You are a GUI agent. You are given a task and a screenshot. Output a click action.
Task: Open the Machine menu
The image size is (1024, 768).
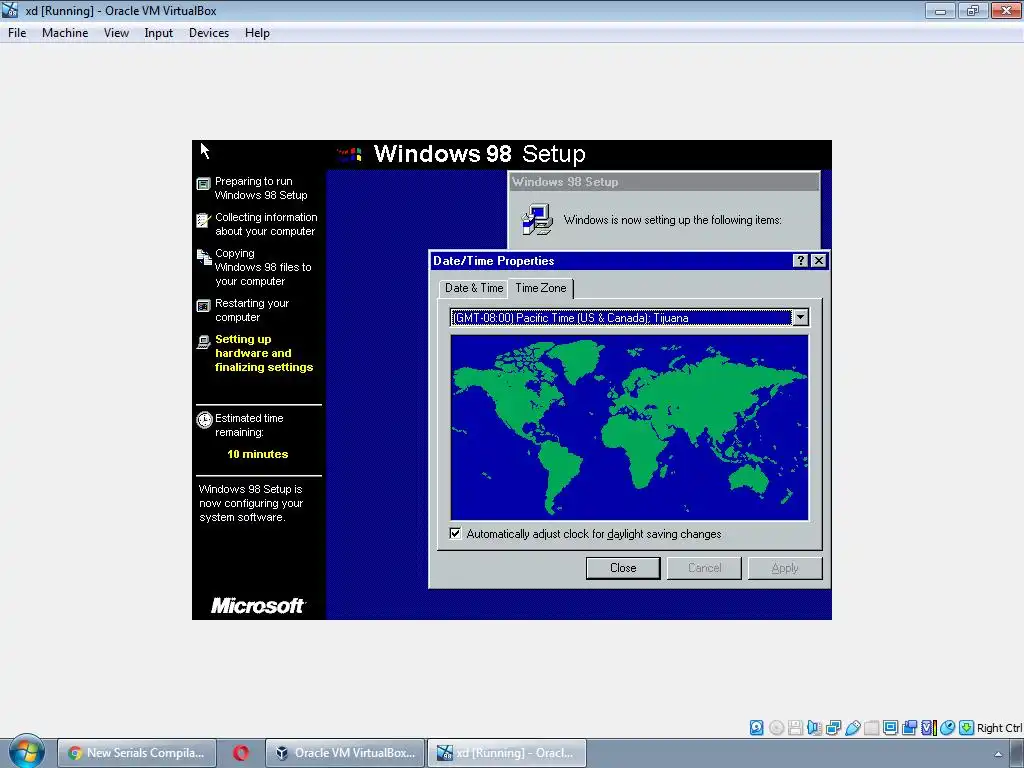pos(65,33)
